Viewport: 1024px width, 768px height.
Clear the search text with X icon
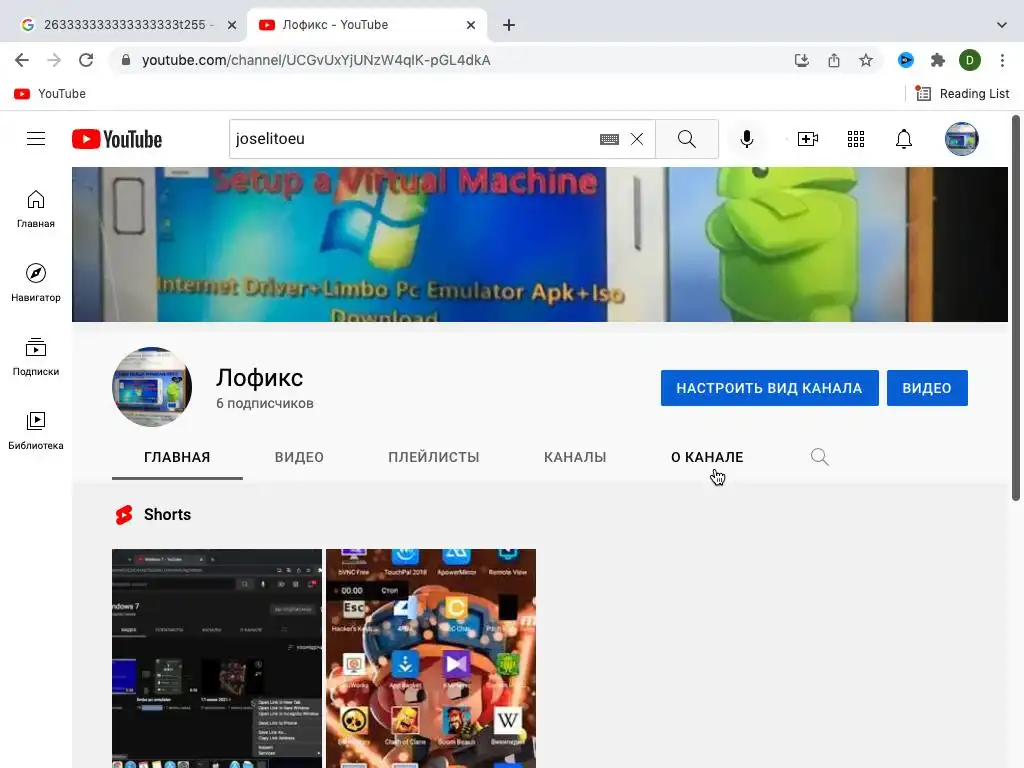click(x=637, y=139)
